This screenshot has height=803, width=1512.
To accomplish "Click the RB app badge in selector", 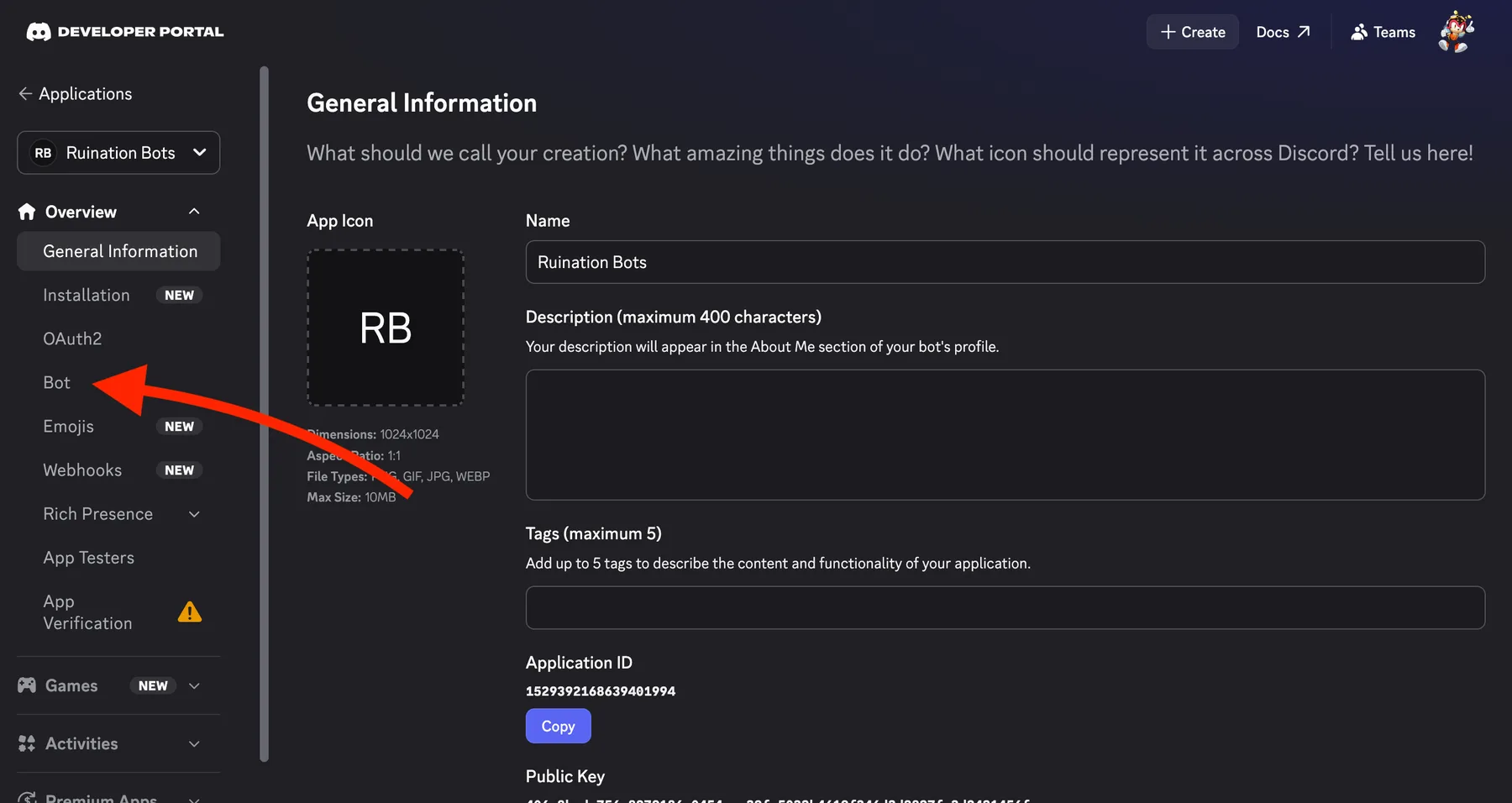I will (43, 153).
